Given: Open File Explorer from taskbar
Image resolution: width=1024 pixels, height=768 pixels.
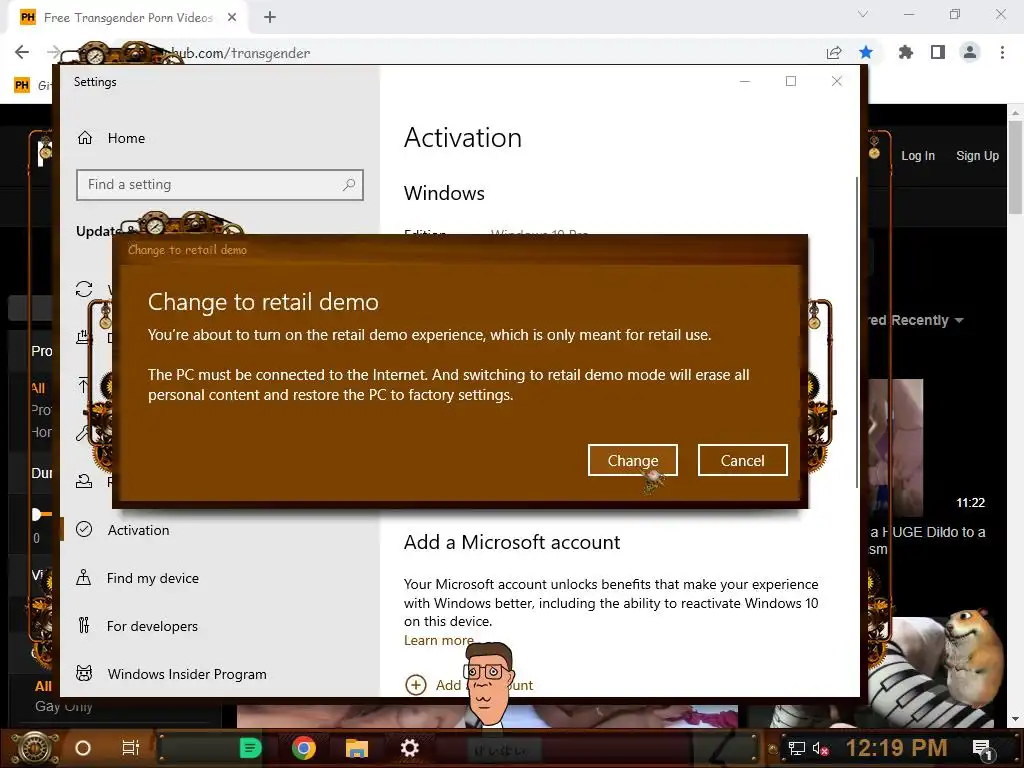Looking at the screenshot, I should [x=357, y=748].
